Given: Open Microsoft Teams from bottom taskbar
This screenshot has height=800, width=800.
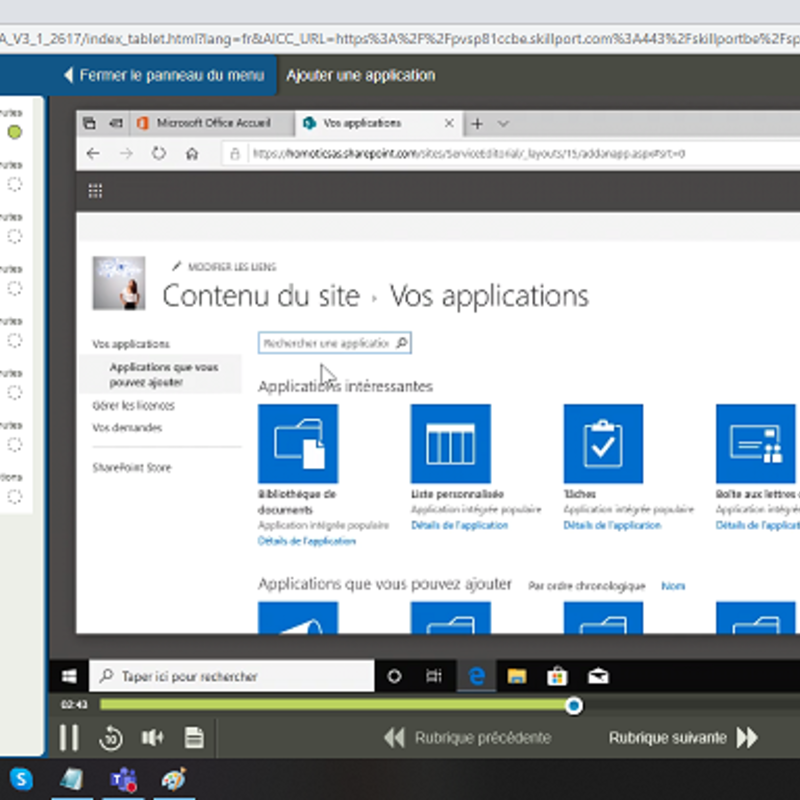Looking at the screenshot, I should click(x=123, y=780).
